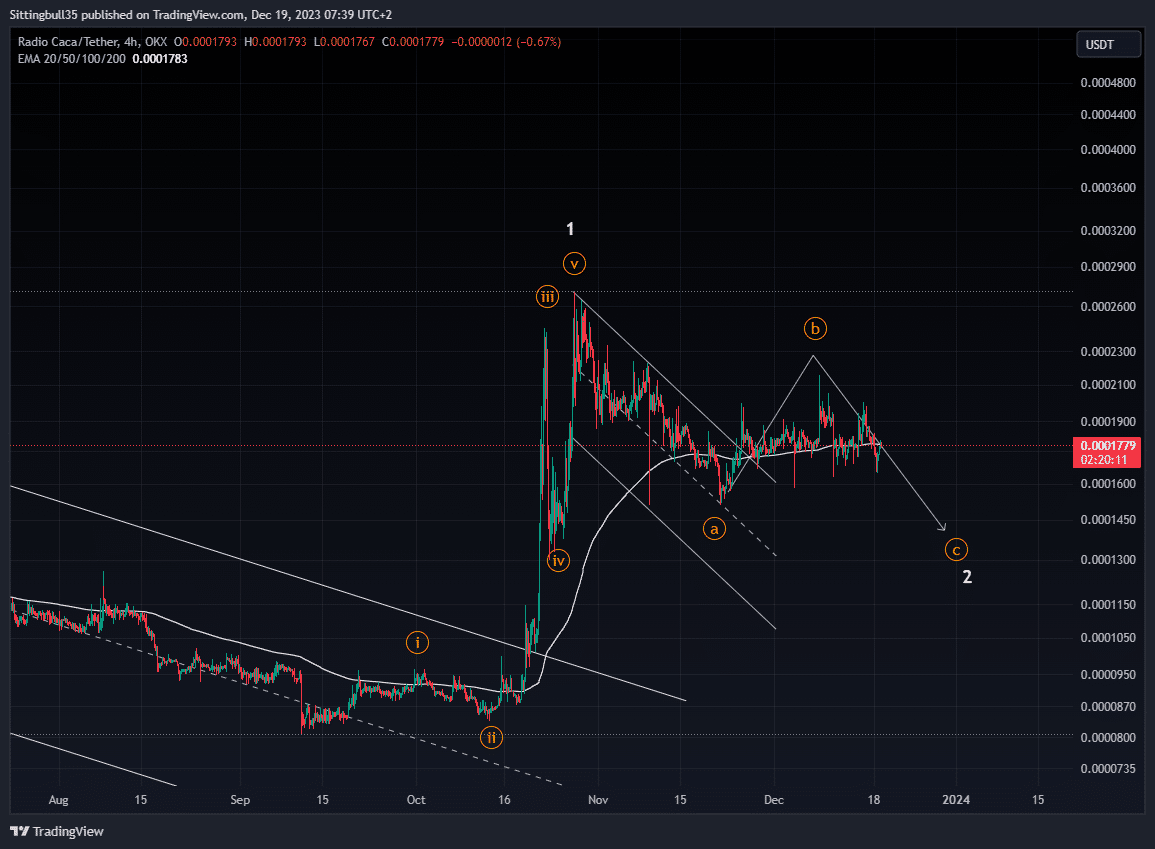Viewport: 1155px width, 849px height.
Task: Click the circled 'a' correction label
Action: pos(714,528)
